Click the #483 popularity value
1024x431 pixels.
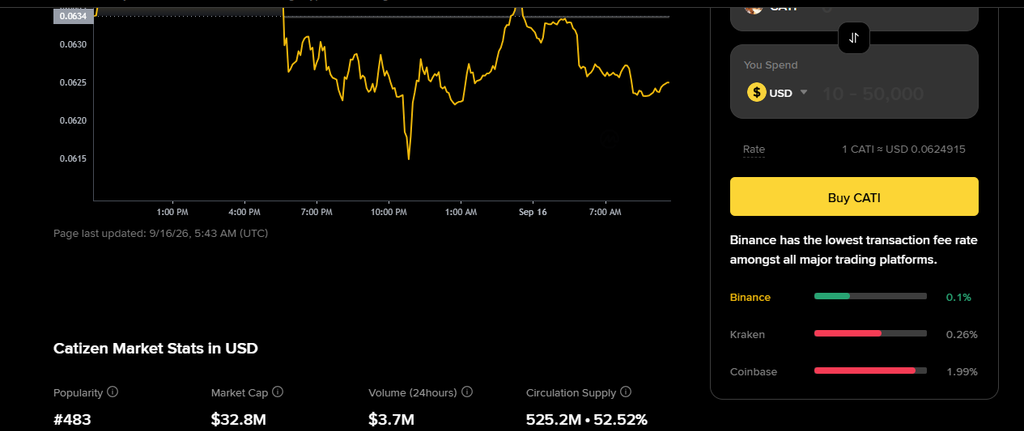pos(72,419)
